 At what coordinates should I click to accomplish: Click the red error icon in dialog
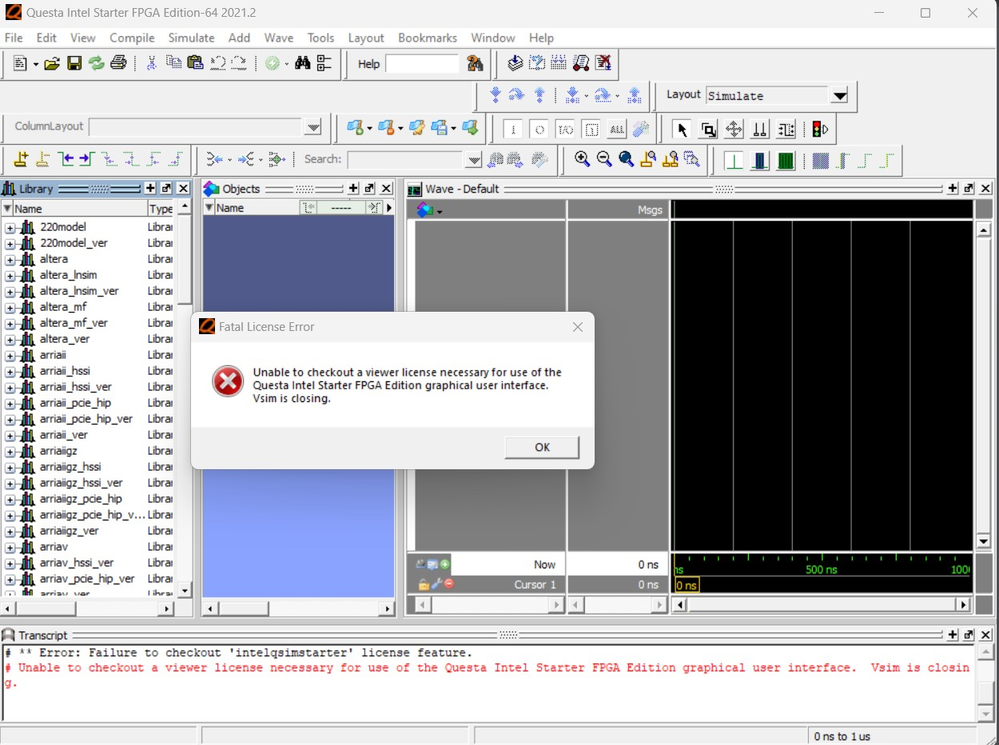227,381
